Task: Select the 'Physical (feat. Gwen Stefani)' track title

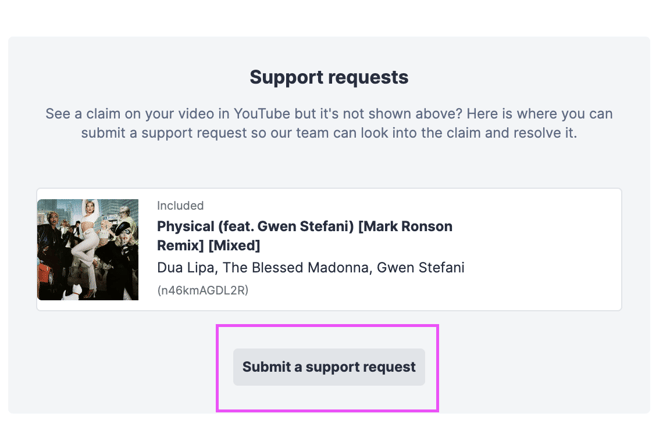Action: 304,235
